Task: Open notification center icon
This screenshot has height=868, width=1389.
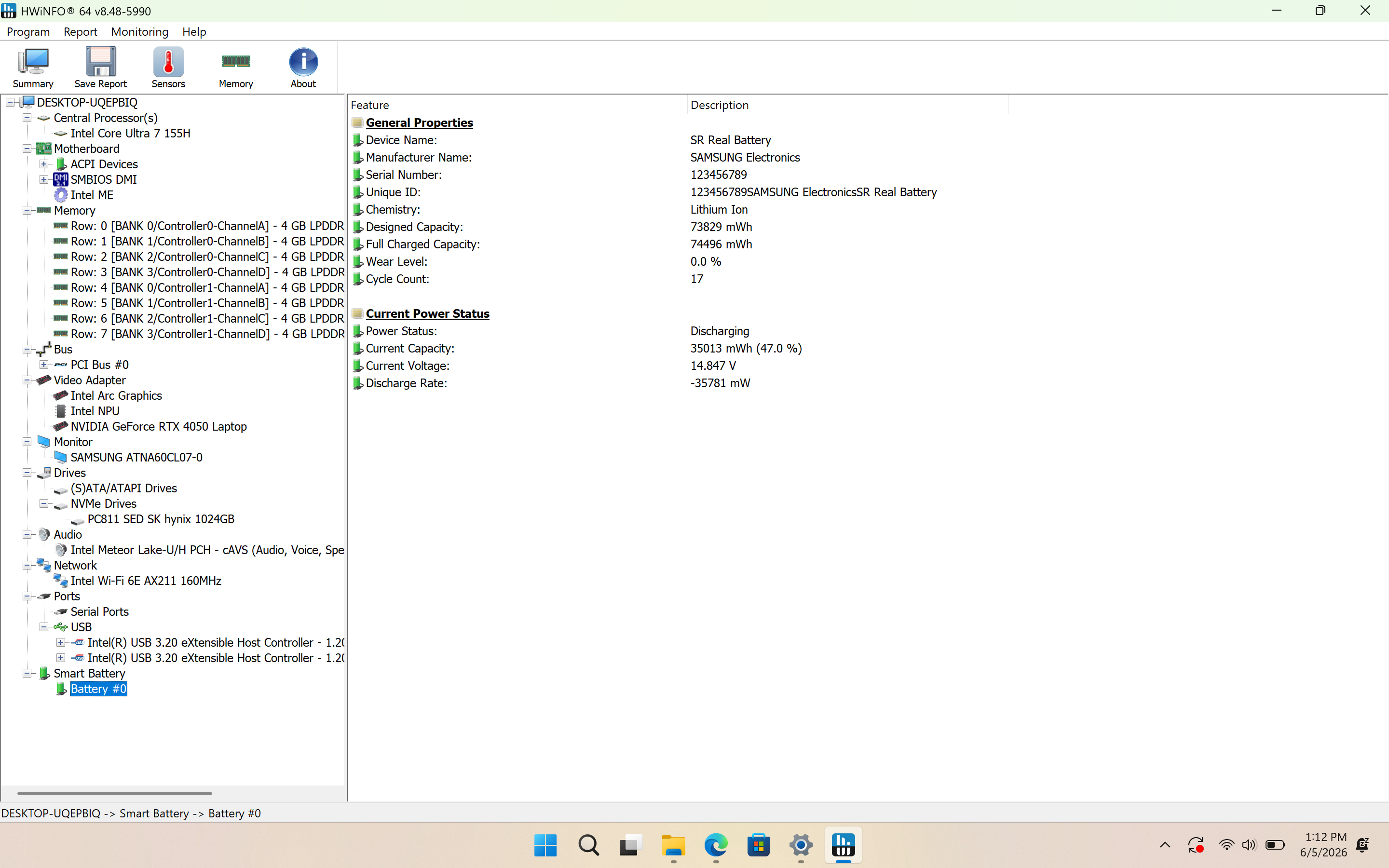Action: (1362, 845)
